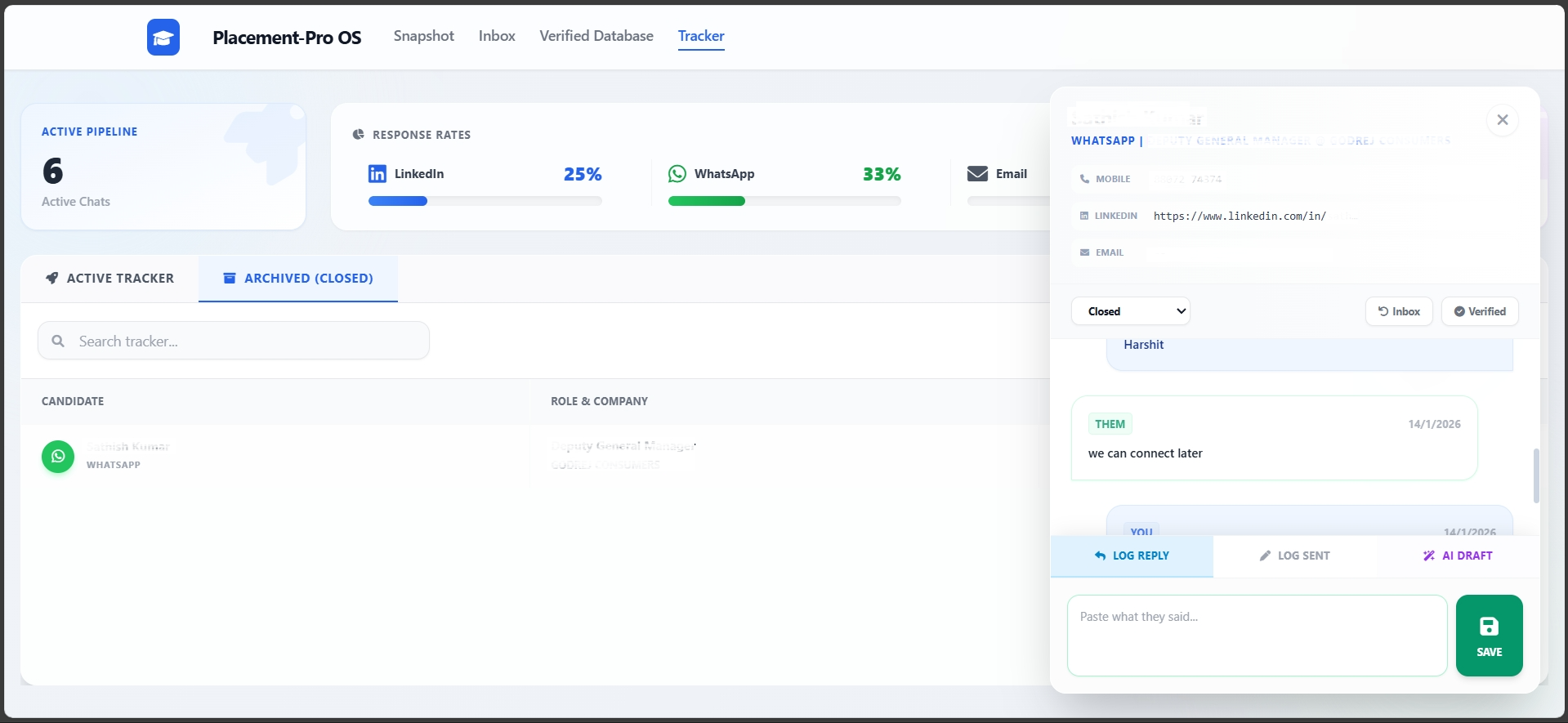Click the green WhatsApp avatar in candidate row
This screenshot has width=1568, height=723.
pos(58,456)
